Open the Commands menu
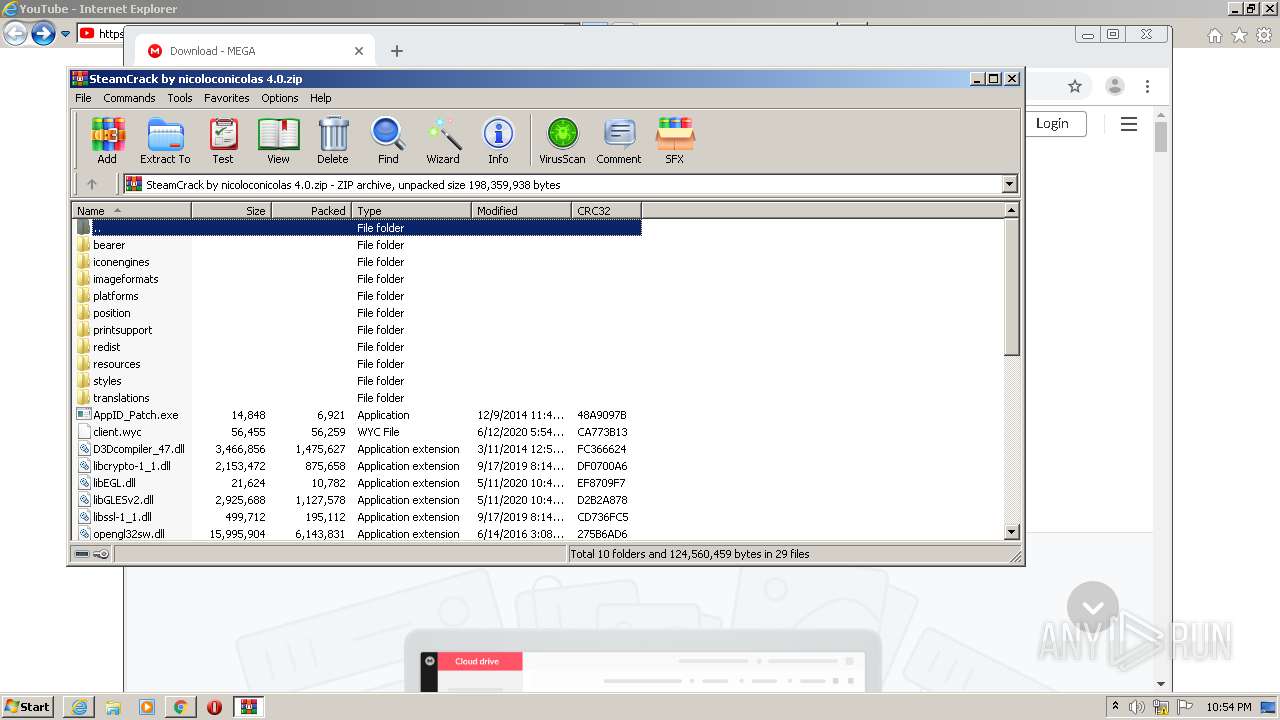The width and height of the screenshot is (1280, 720). [x=129, y=98]
